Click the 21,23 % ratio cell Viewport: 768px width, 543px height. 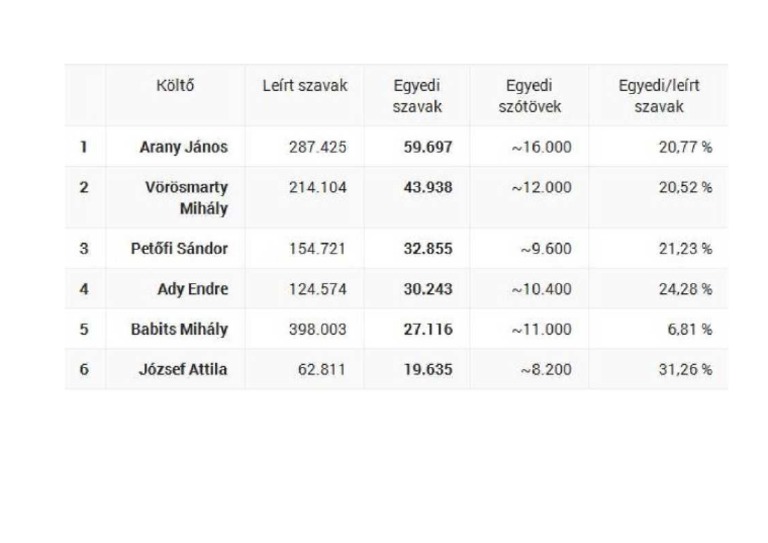pyautogui.click(x=685, y=249)
